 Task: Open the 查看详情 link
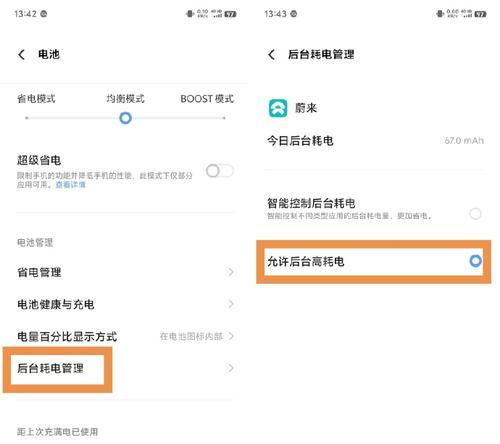point(70,185)
